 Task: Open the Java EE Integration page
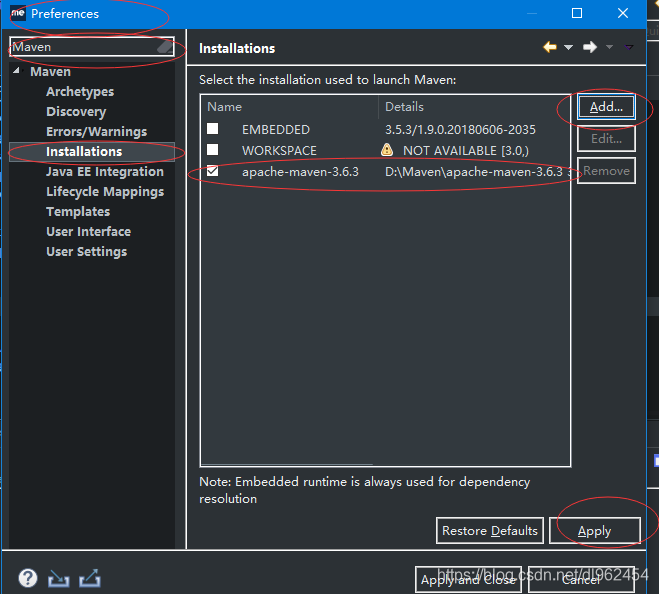point(105,172)
